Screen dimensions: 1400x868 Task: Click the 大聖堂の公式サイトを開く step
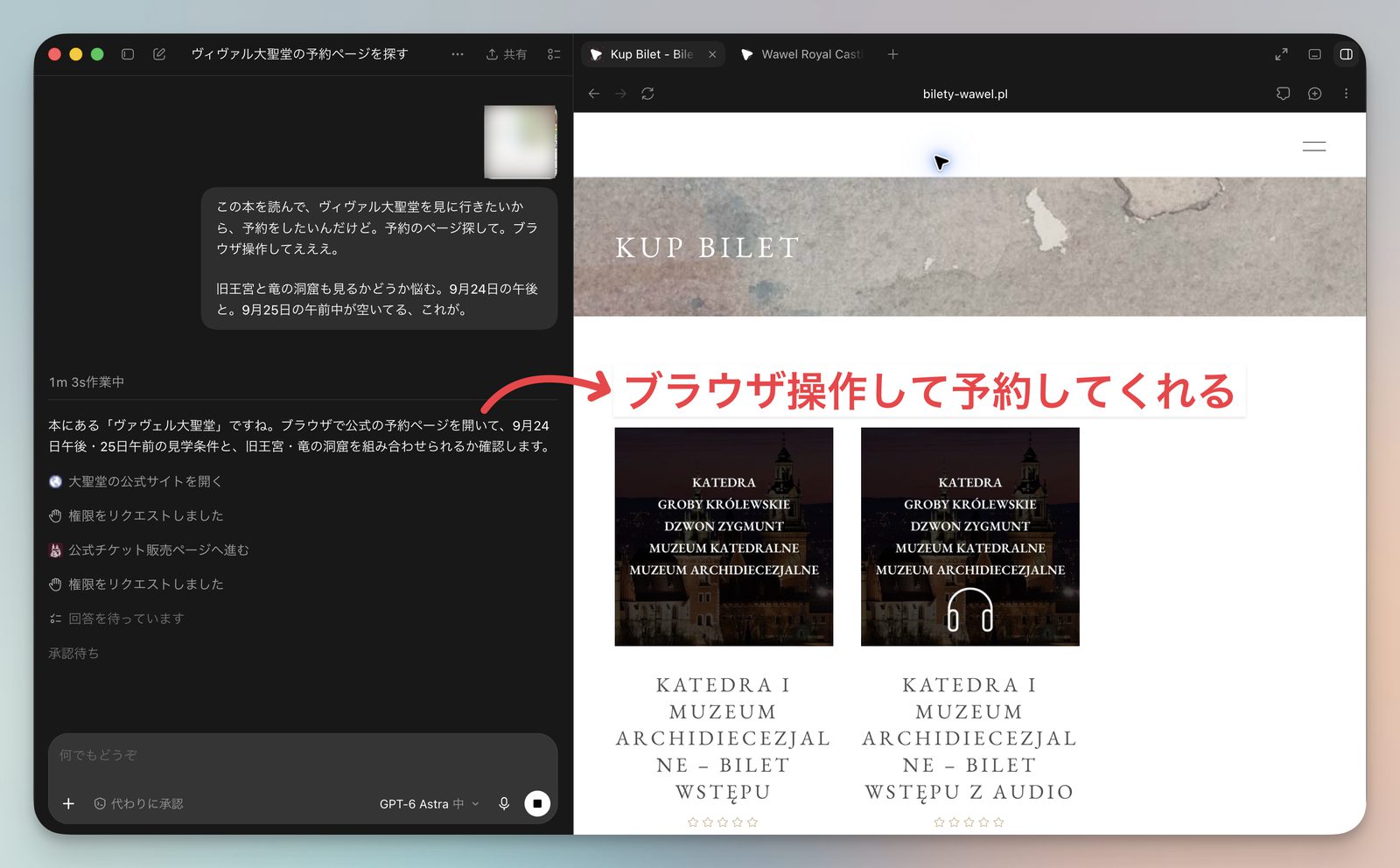(136, 481)
